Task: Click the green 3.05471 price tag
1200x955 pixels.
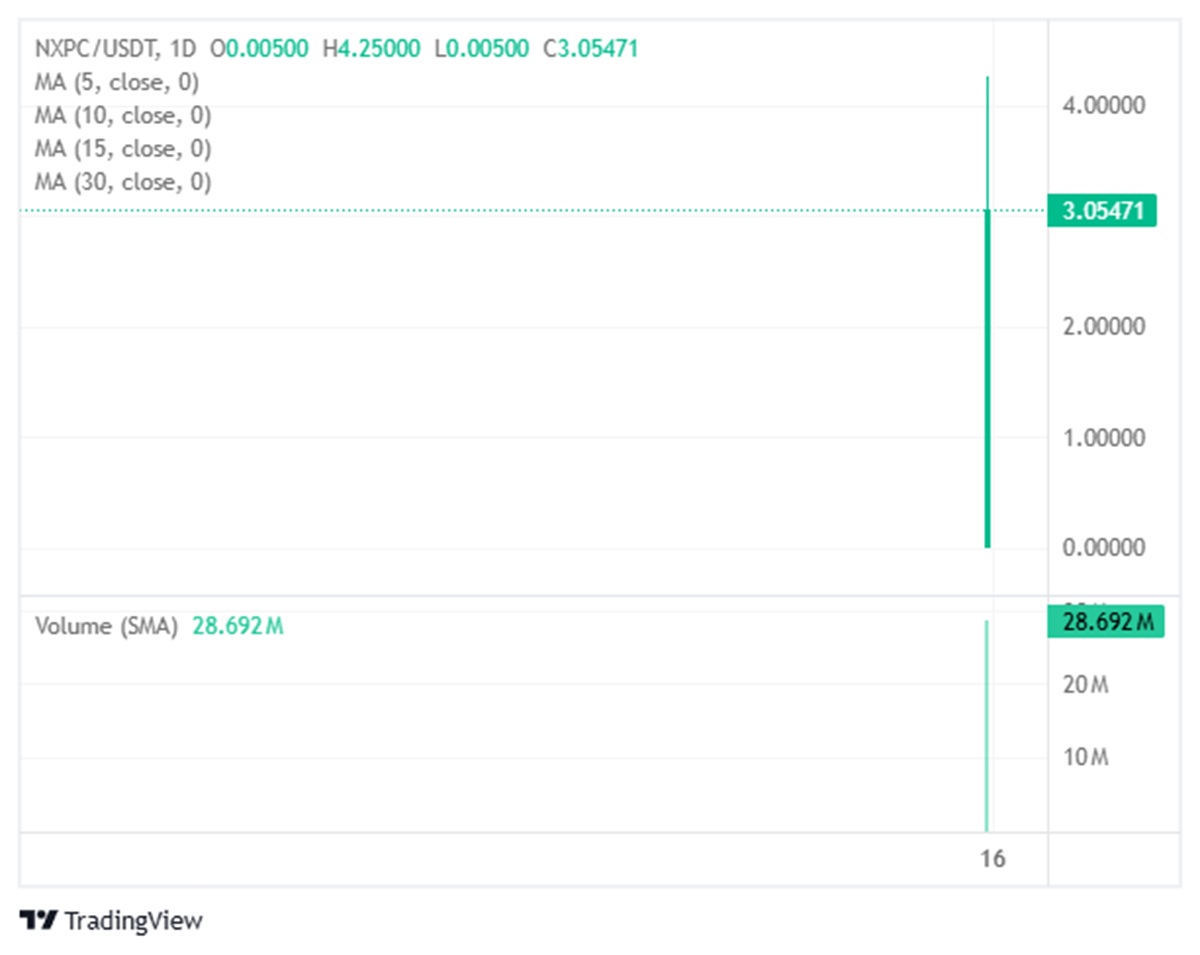Action: pos(1102,211)
